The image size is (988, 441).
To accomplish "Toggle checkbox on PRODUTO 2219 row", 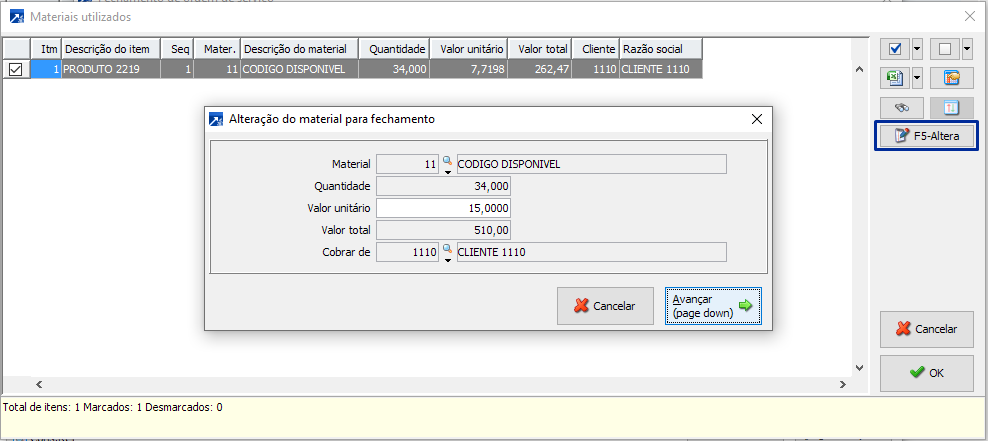I will point(15,70).
